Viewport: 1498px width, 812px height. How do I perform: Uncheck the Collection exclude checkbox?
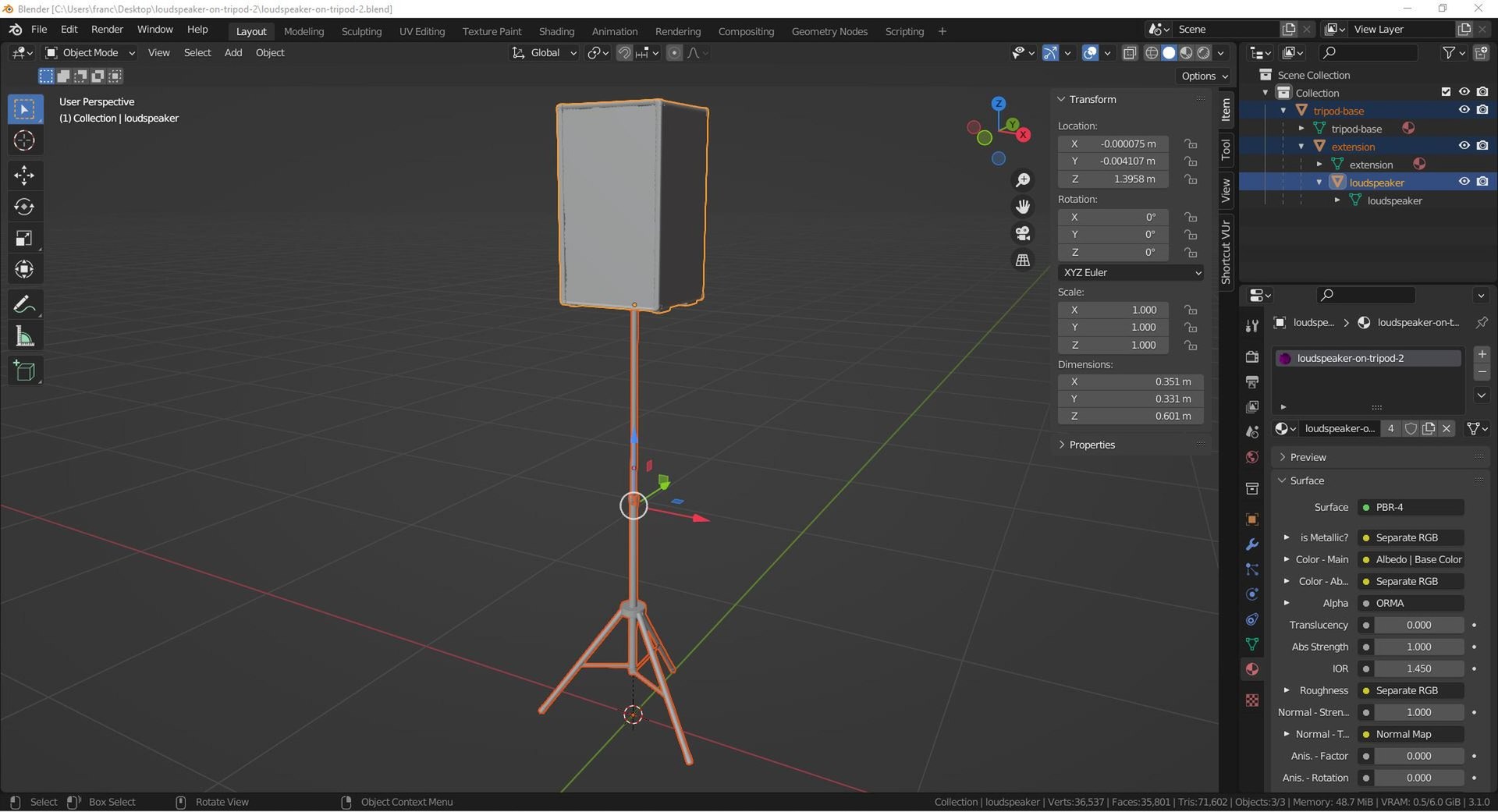[1446, 92]
